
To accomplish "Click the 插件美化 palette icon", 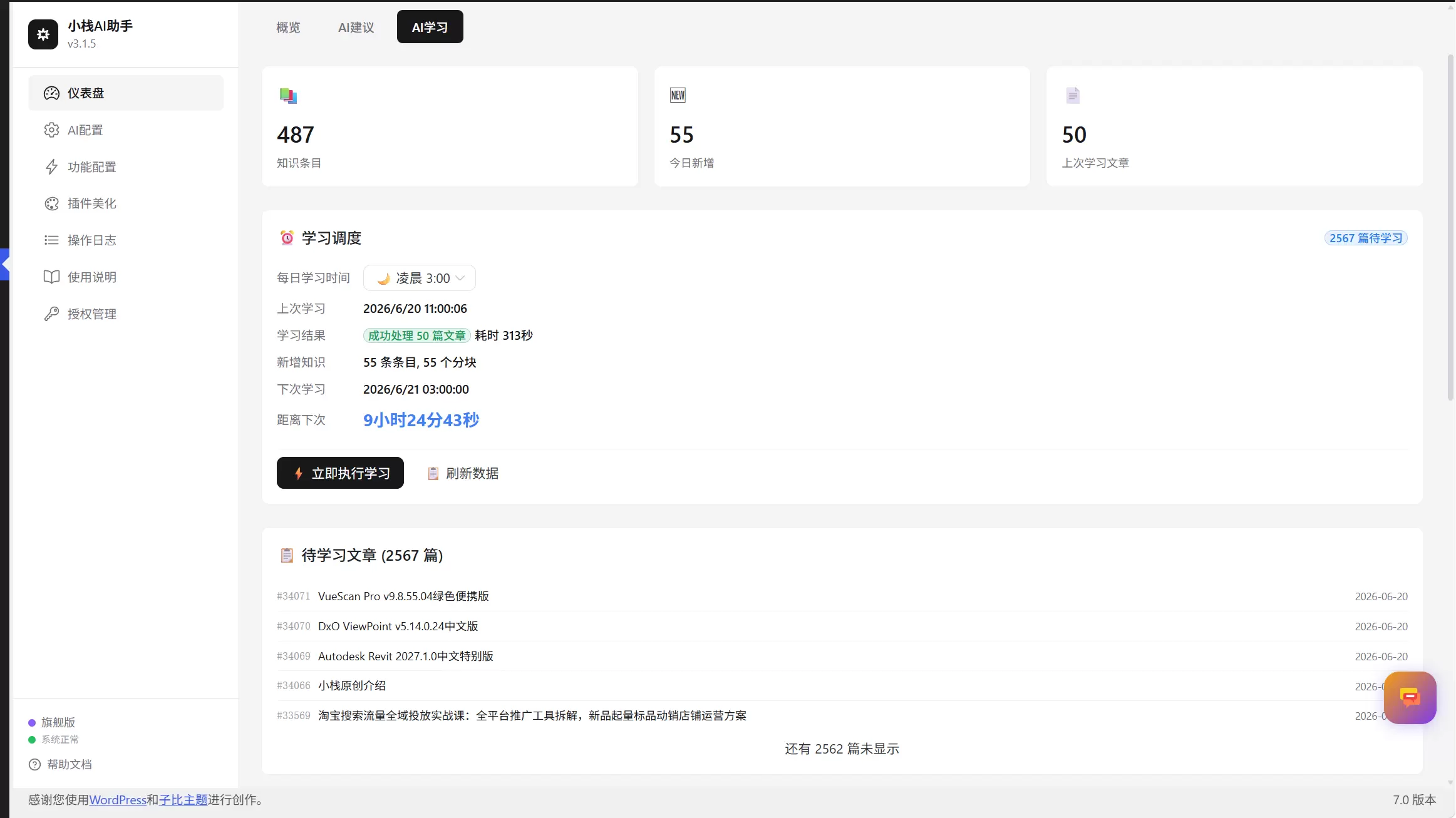I will (51, 203).
